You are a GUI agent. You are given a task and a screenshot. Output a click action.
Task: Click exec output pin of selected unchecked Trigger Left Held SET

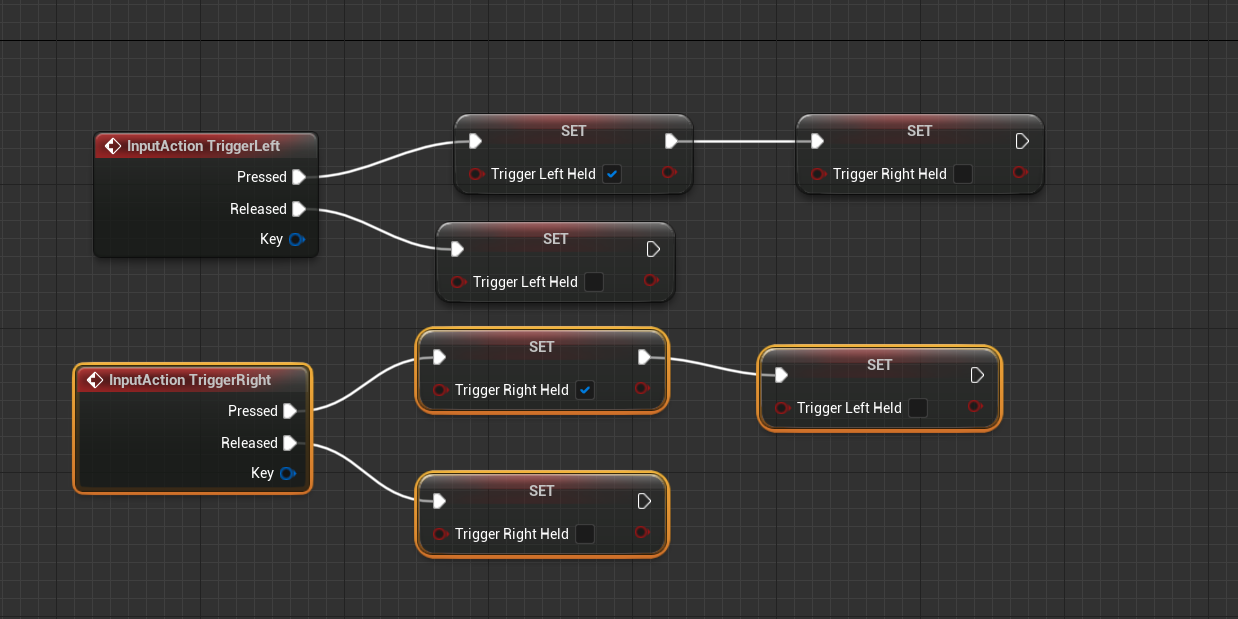tap(977, 375)
